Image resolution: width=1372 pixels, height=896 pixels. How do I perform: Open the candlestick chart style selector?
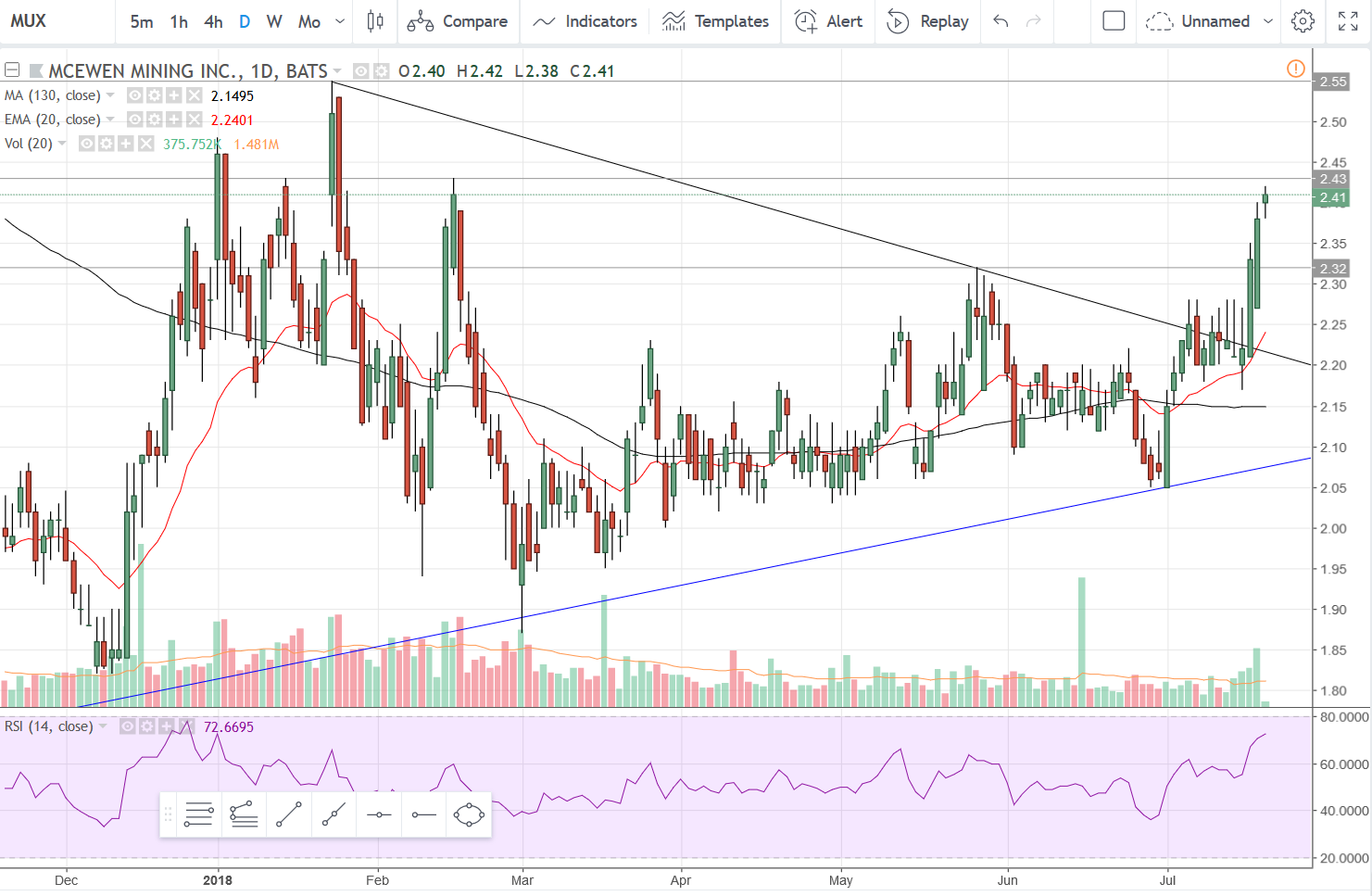[x=375, y=21]
